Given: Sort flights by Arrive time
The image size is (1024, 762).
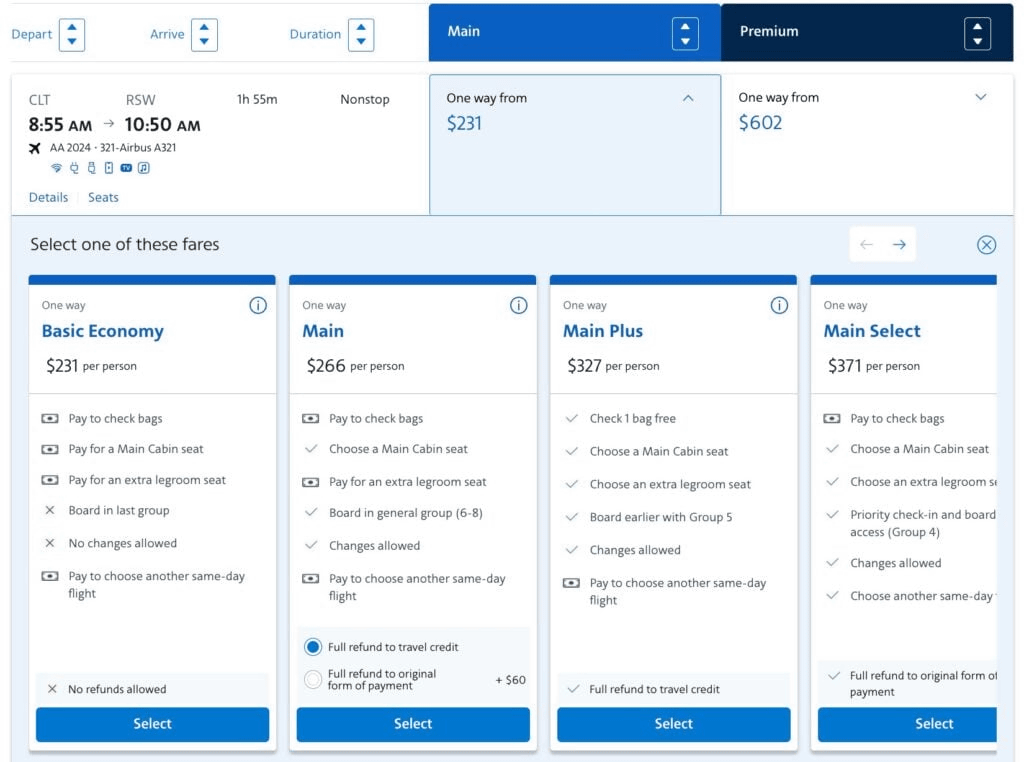Looking at the screenshot, I should point(204,35).
